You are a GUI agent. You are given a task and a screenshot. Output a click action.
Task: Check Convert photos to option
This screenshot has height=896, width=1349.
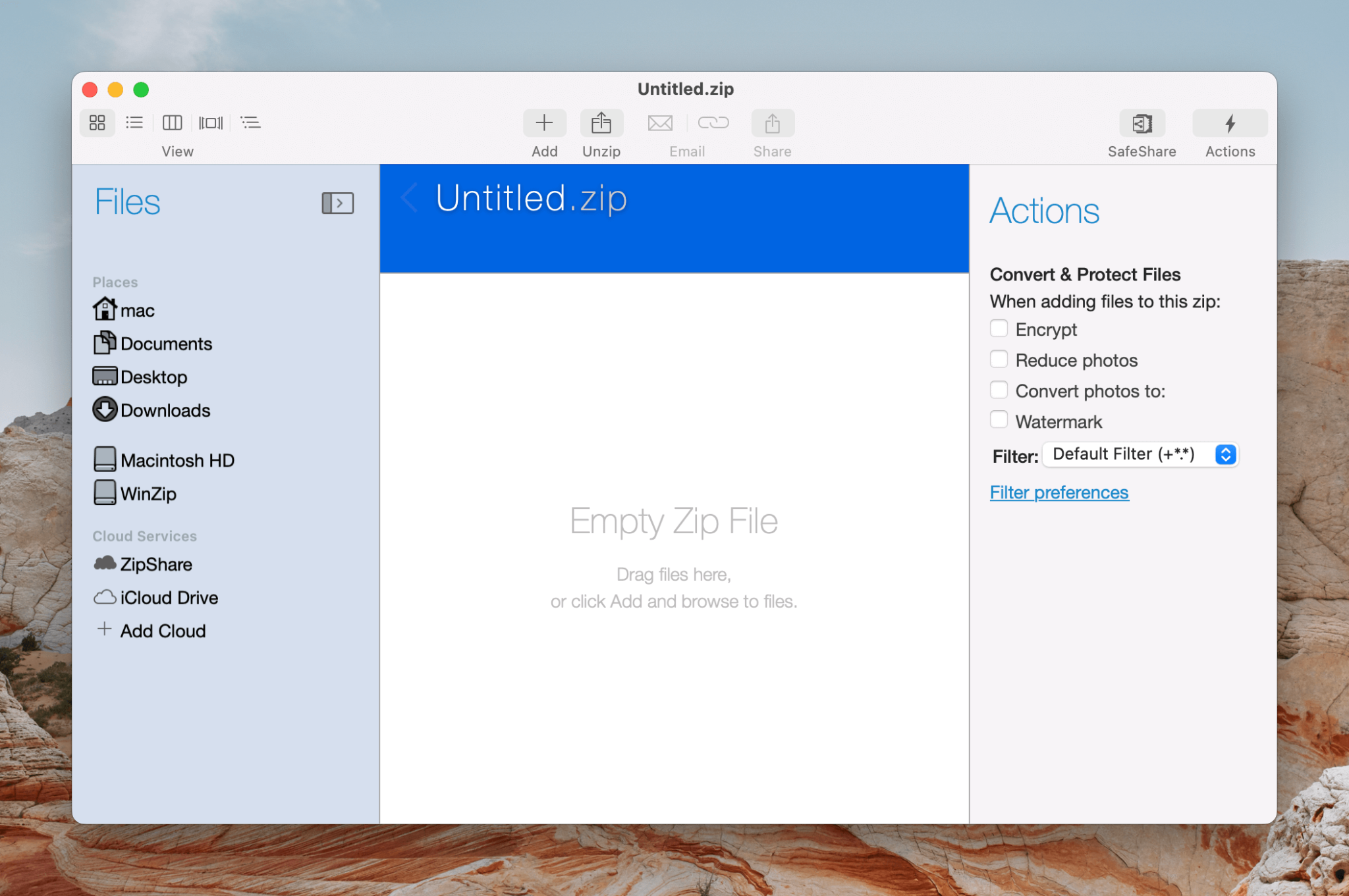pos(999,390)
